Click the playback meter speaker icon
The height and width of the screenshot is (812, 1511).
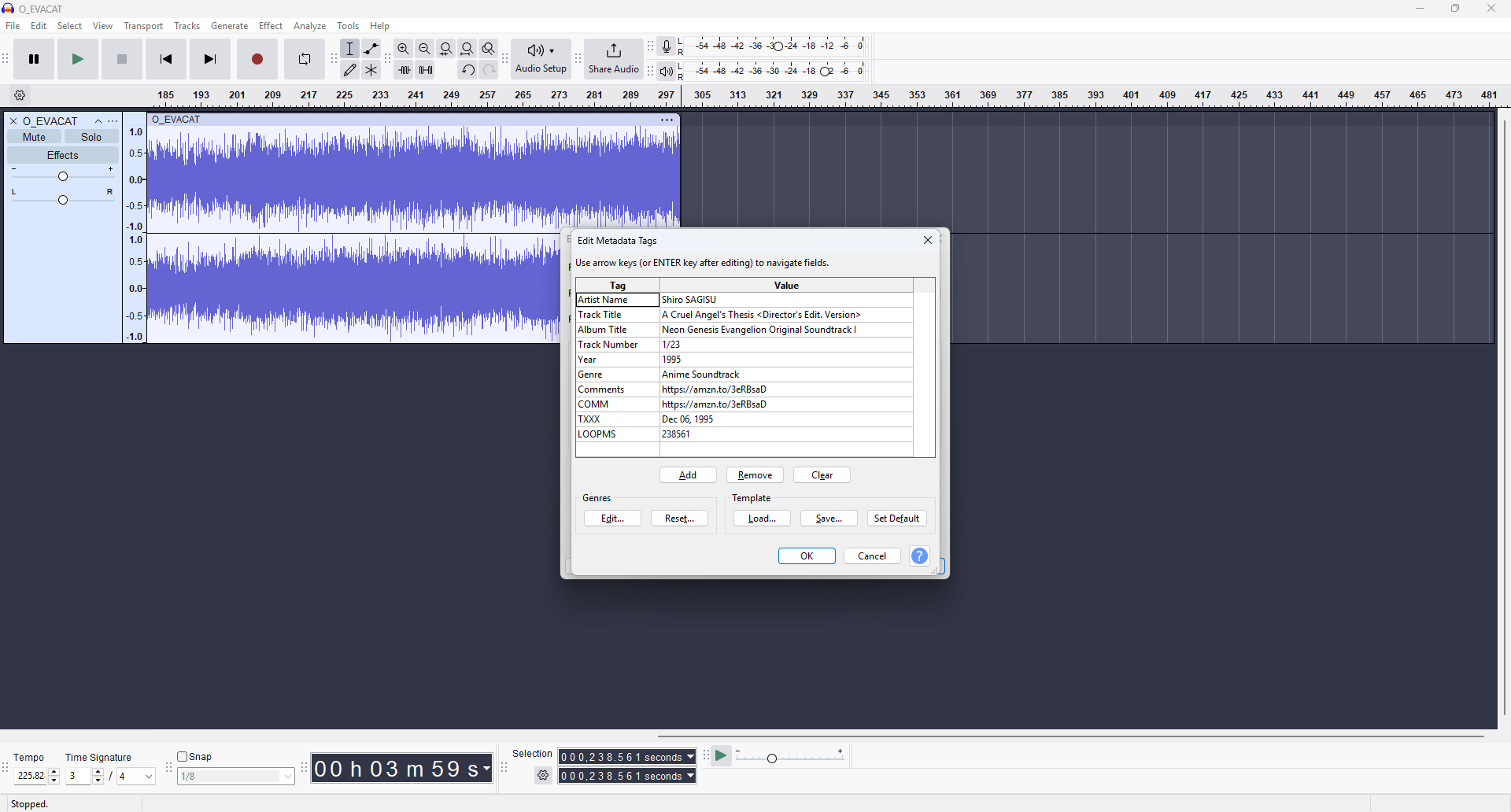tap(667, 72)
